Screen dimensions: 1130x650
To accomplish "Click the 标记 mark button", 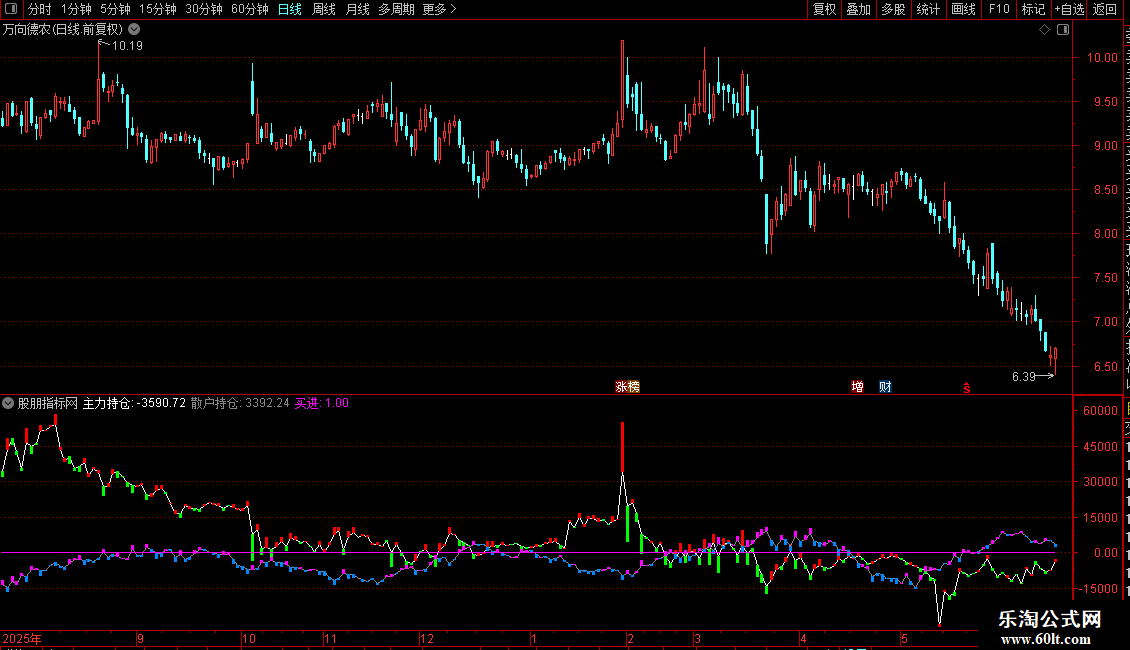I will point(1033,9).
